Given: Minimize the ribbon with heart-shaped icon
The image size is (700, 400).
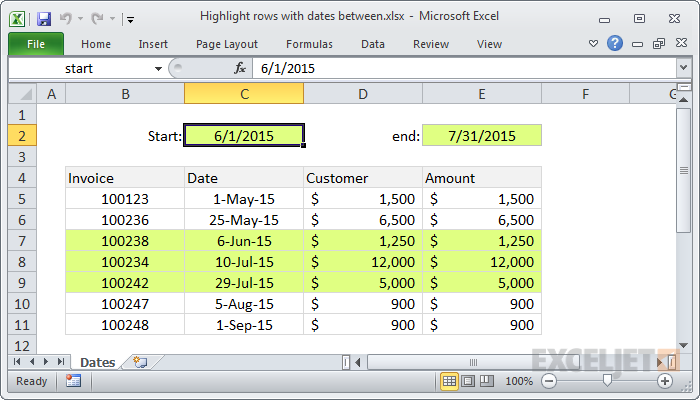Looking at the screenshot, I should [593, 44].
